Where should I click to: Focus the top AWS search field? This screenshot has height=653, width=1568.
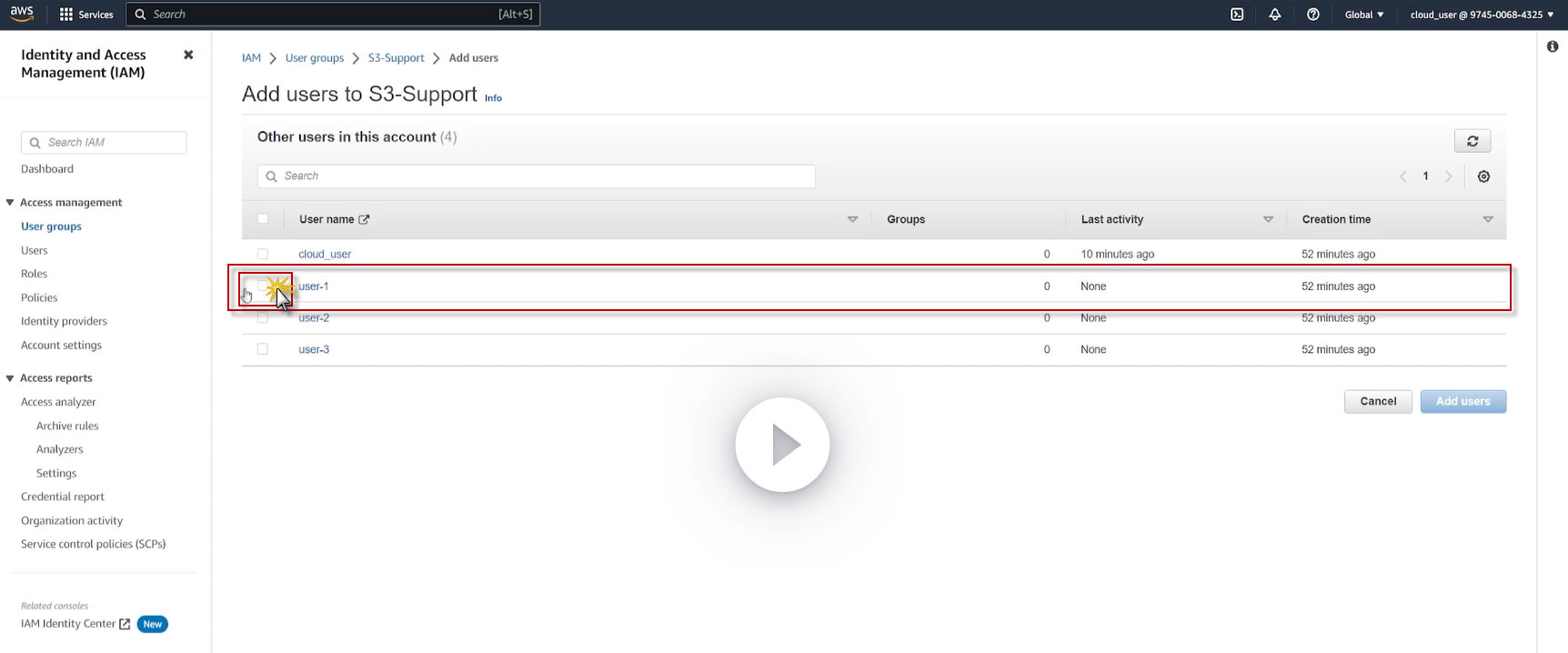[333, 15]
